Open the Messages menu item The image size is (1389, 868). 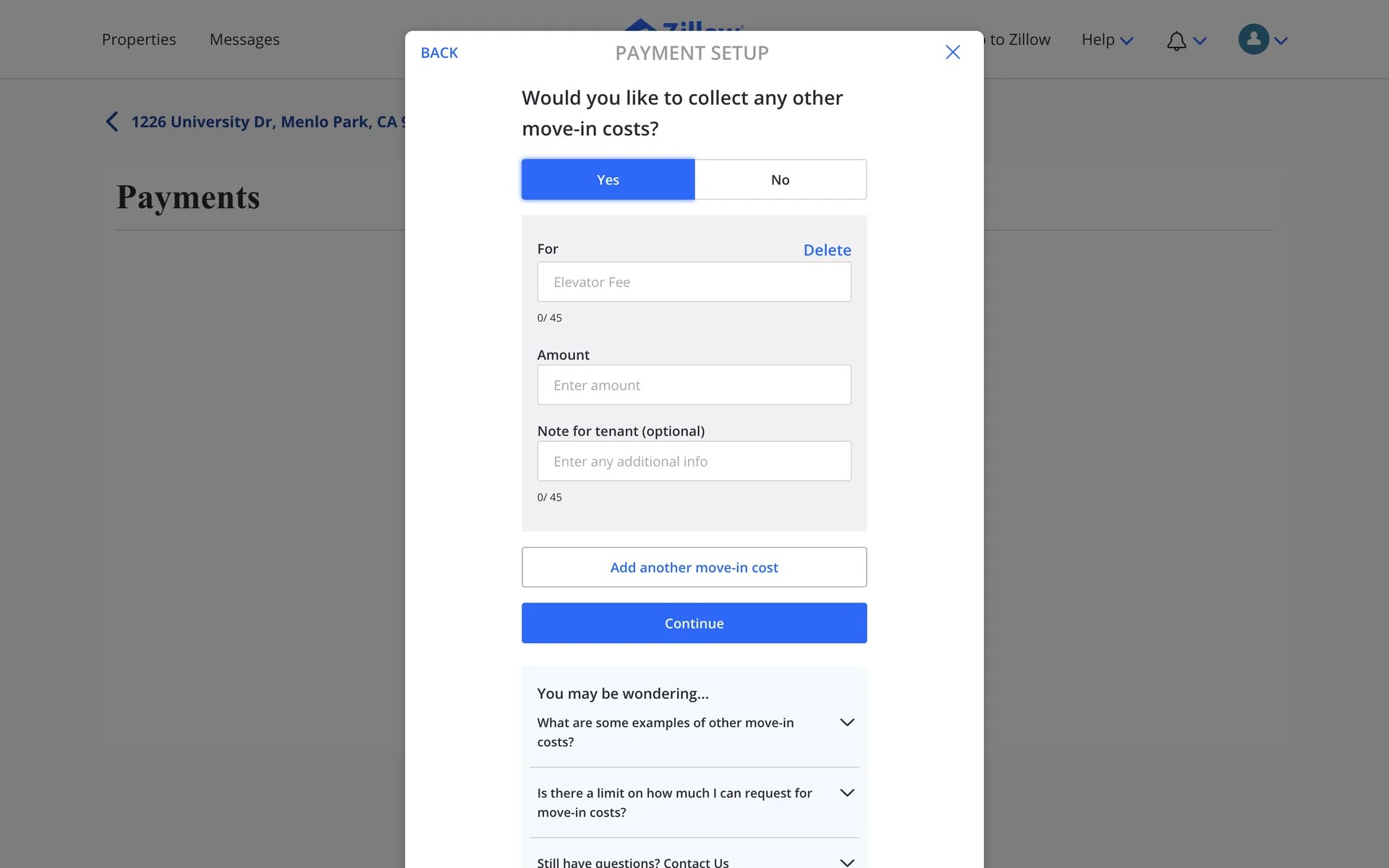click(x=245, y=40)
